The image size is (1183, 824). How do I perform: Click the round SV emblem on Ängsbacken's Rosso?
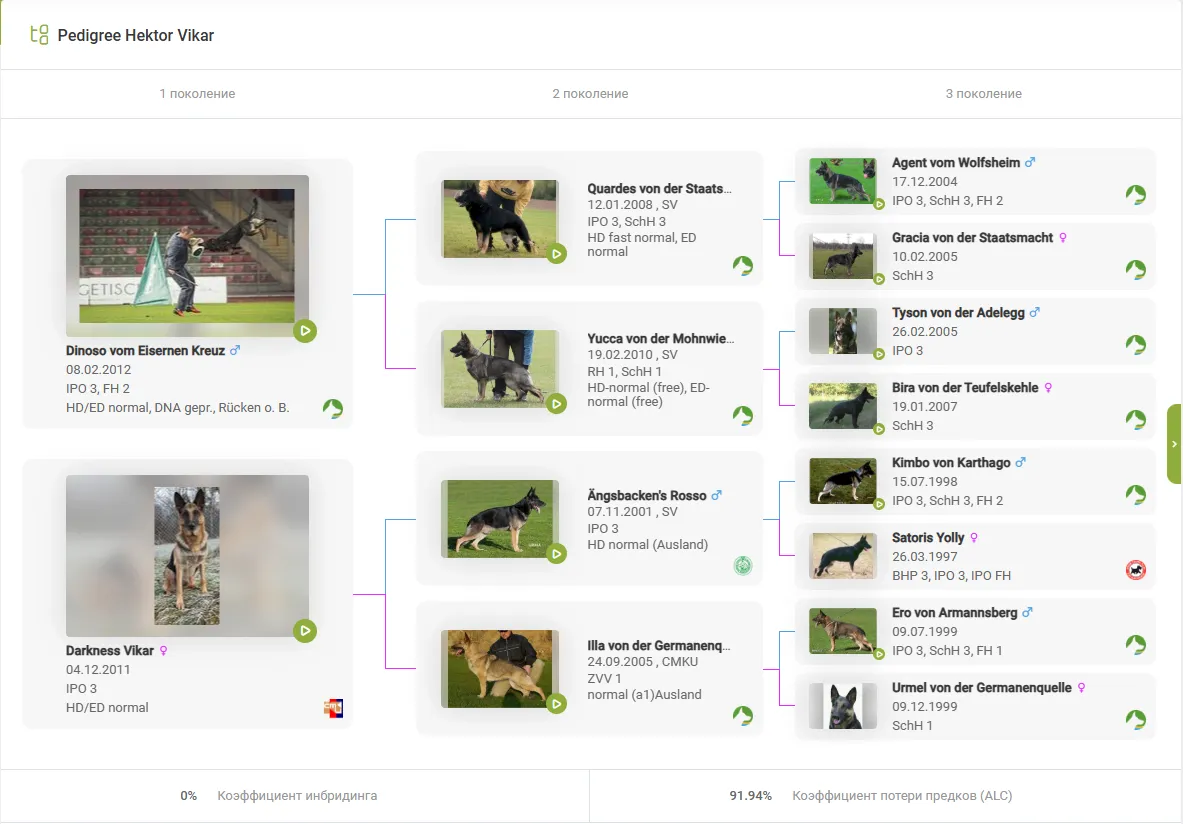[742, 566]
